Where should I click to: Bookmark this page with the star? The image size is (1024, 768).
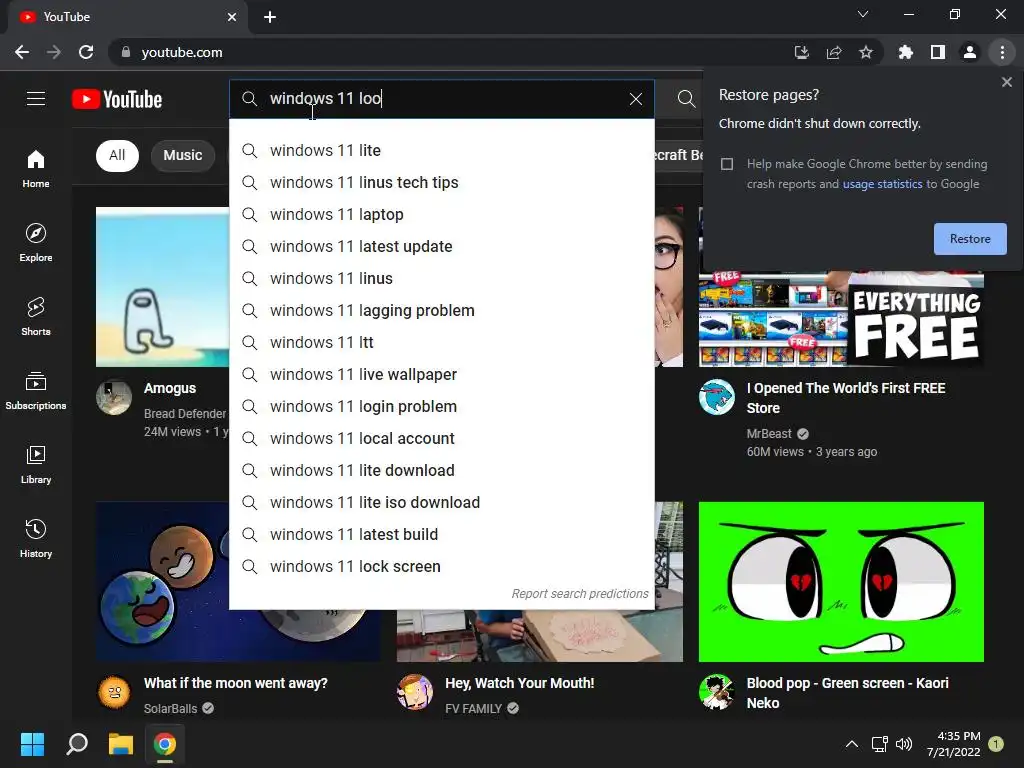[x=865, y=52]
